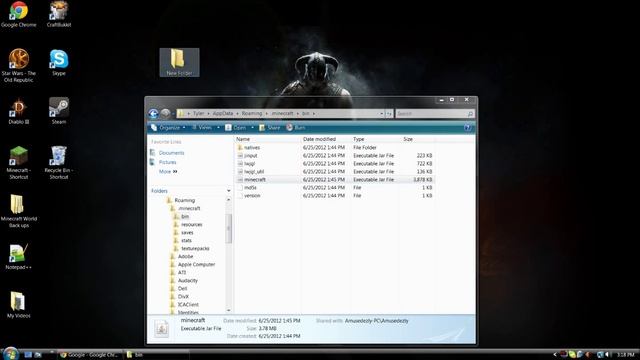Open Google Chrome desktop shortcut
The height and width of the screenshot is (360, 640).
tap(18, 14)
